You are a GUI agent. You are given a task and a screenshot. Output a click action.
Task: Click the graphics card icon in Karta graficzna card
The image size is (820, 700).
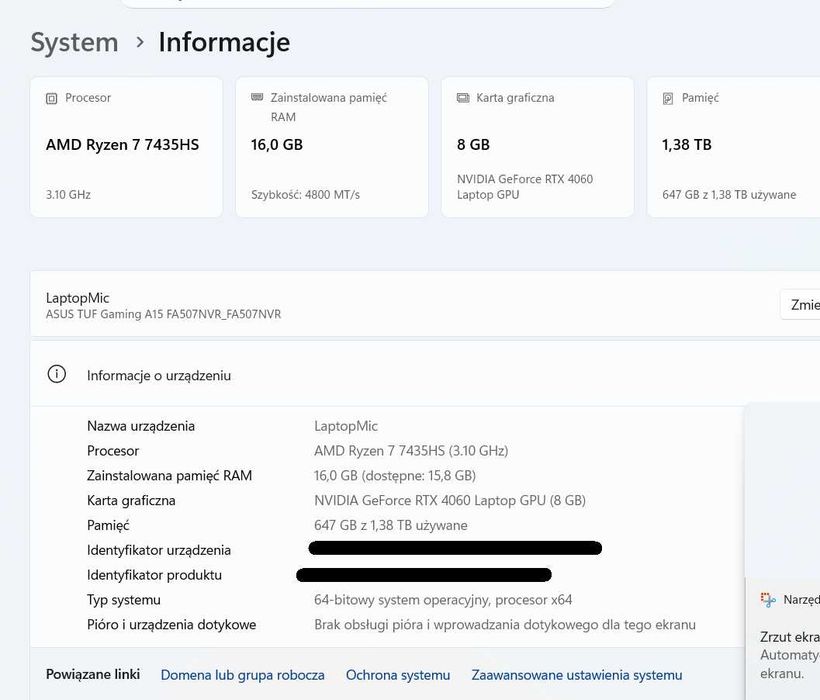[463, 98]
